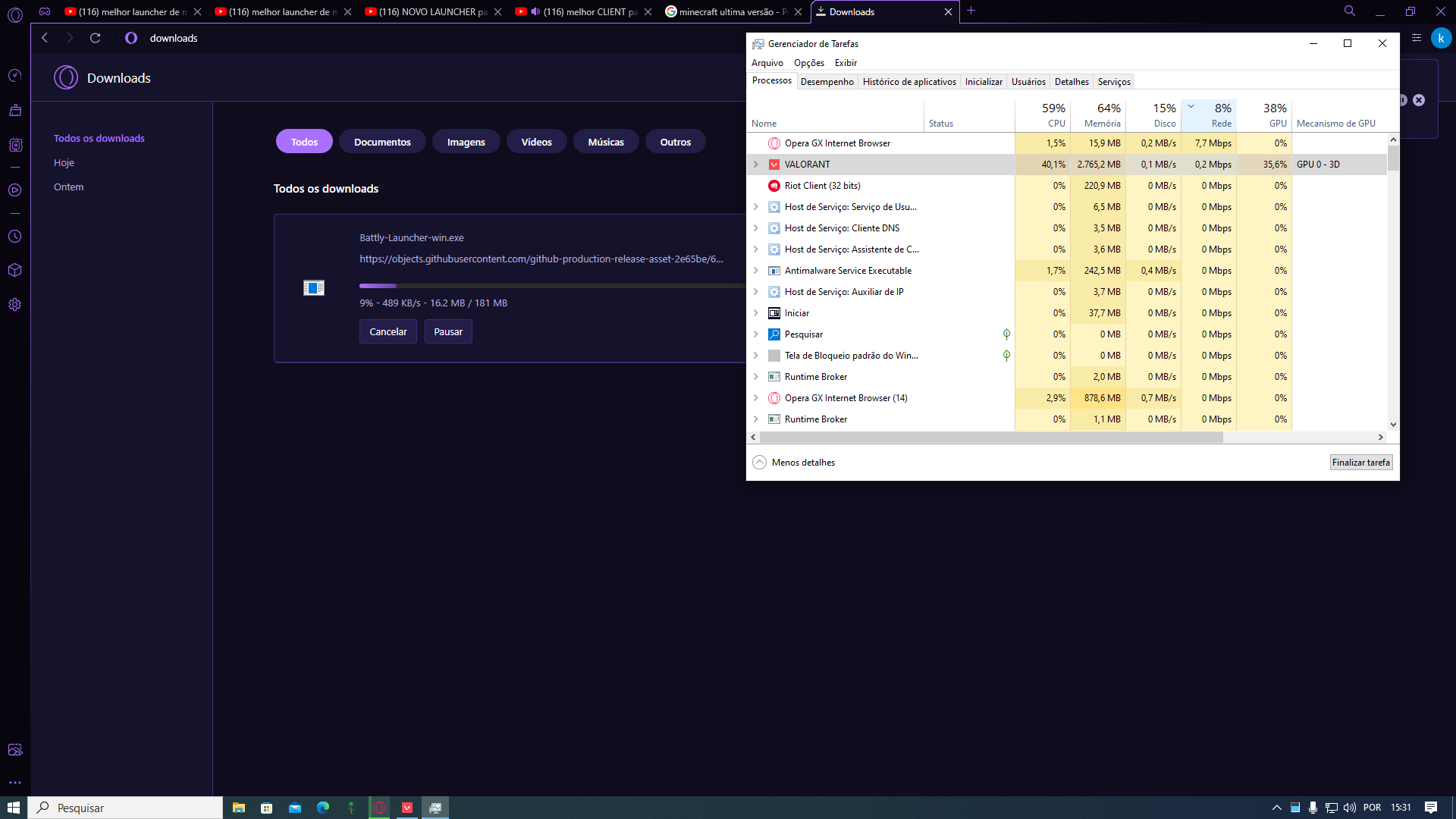1456x819 pixels.
Task: Open the Exibir menu
Action: pos(846,63)
